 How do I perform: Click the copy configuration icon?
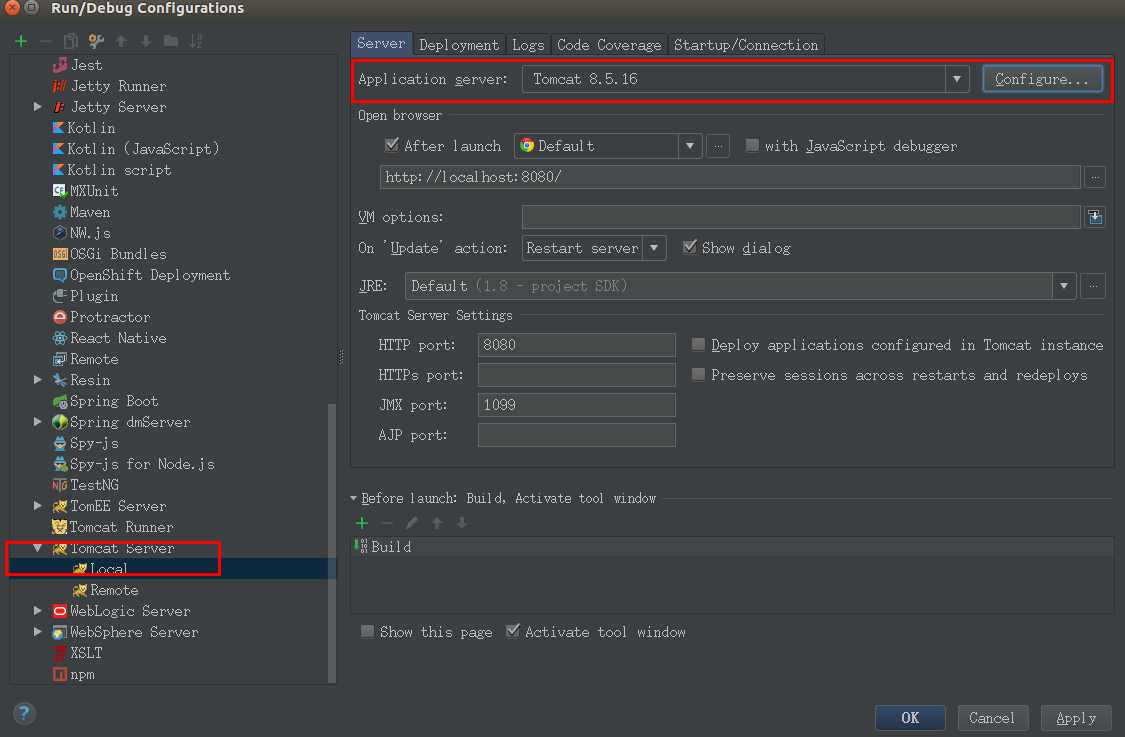tap(70, 41)
